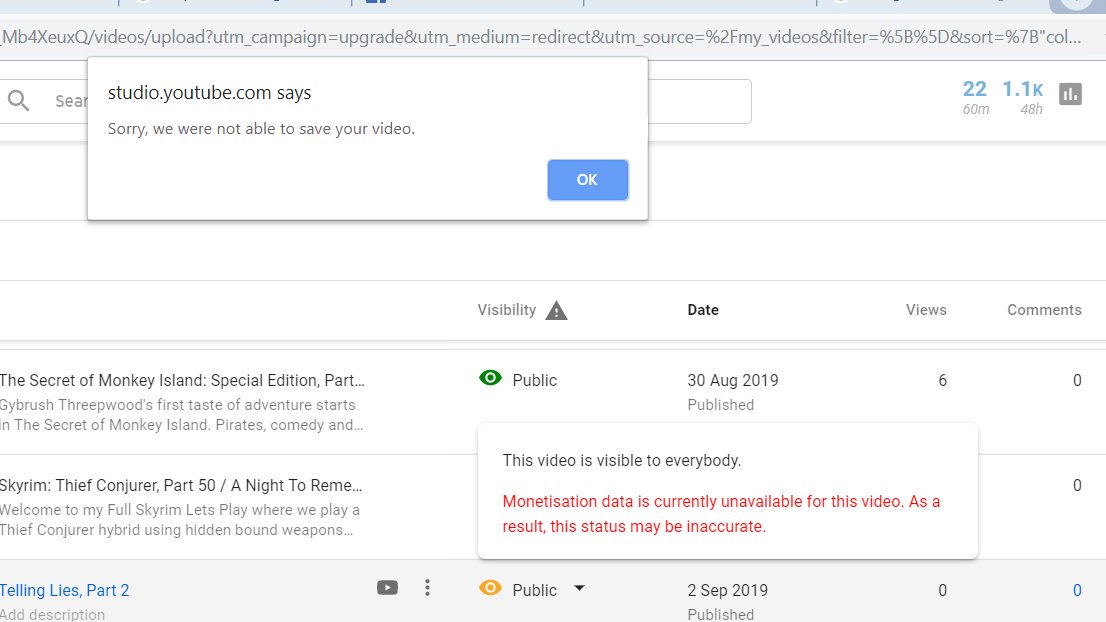
Task: Click orange eye icon for Telling Lies video
Action: point(490,587)
